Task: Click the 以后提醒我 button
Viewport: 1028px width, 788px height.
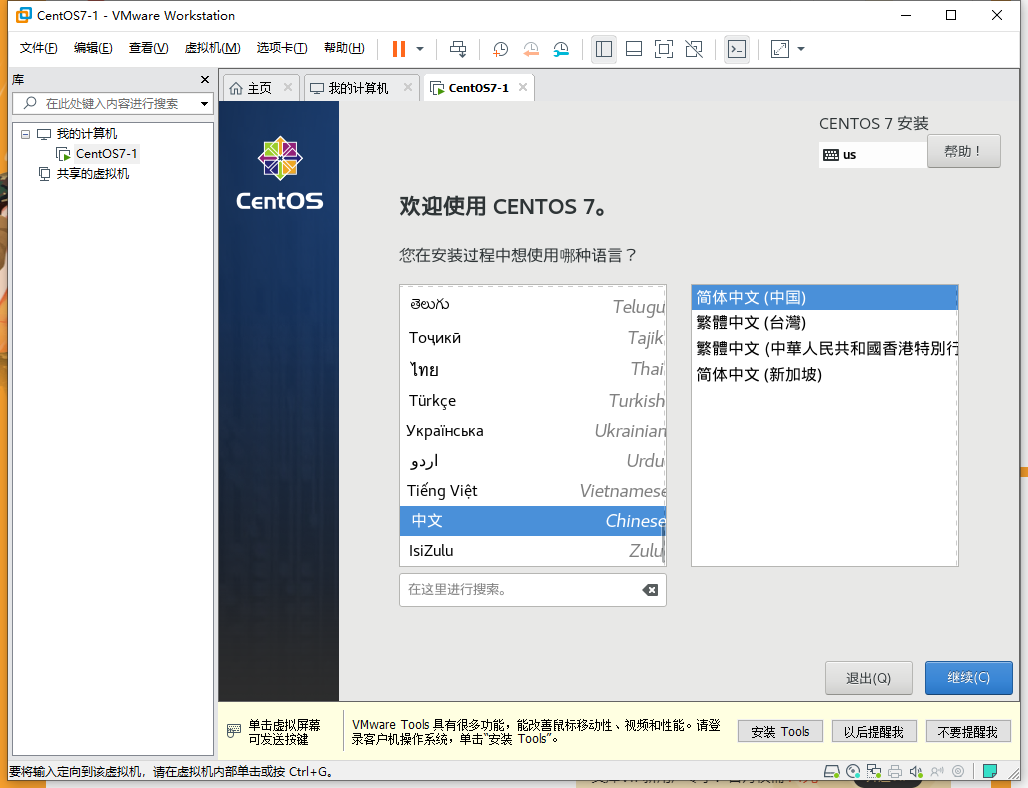Action: 873,732
